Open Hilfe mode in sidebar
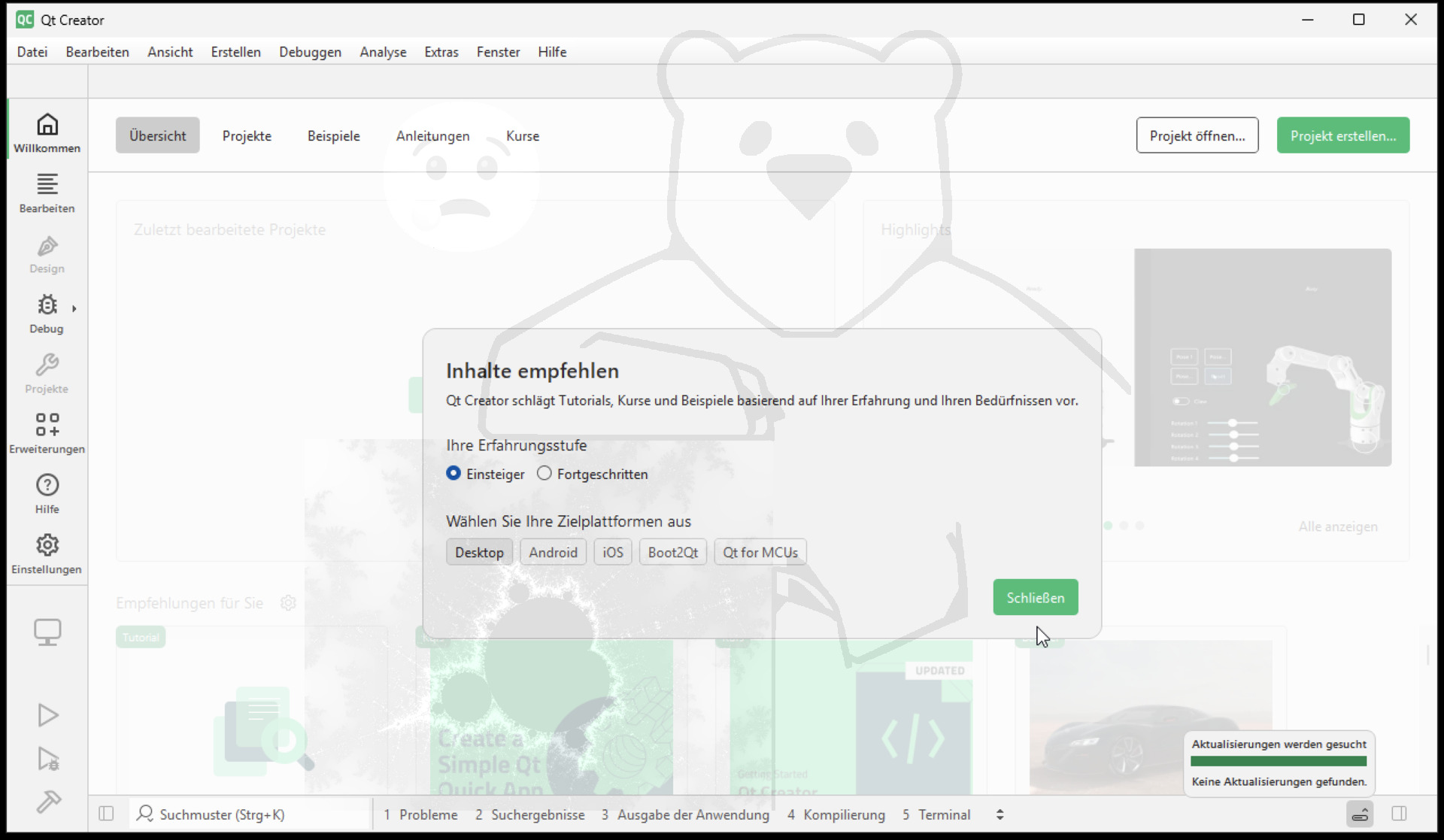This screenshot has width=1444, height=840. pos(47,494)
